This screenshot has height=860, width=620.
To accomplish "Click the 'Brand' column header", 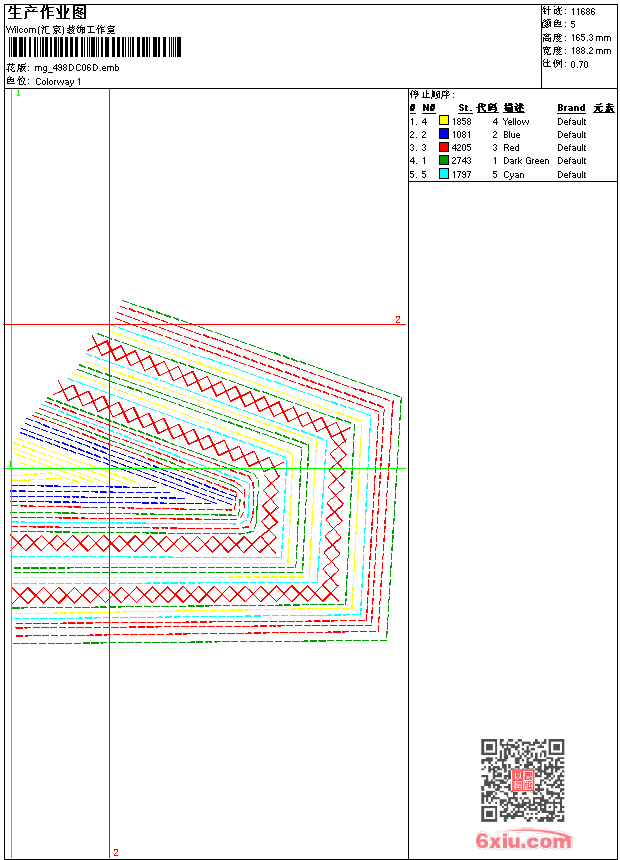I will 571,108.
